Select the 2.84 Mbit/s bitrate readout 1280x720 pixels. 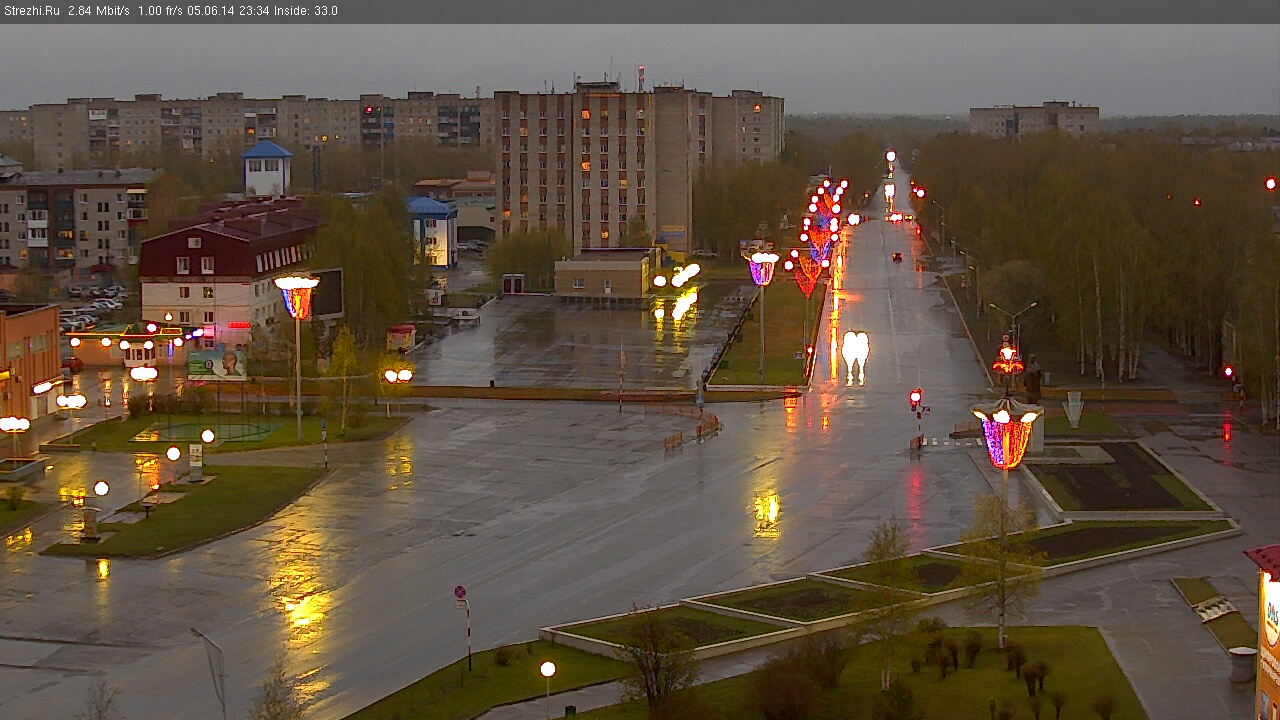click(x=99, y=11)
